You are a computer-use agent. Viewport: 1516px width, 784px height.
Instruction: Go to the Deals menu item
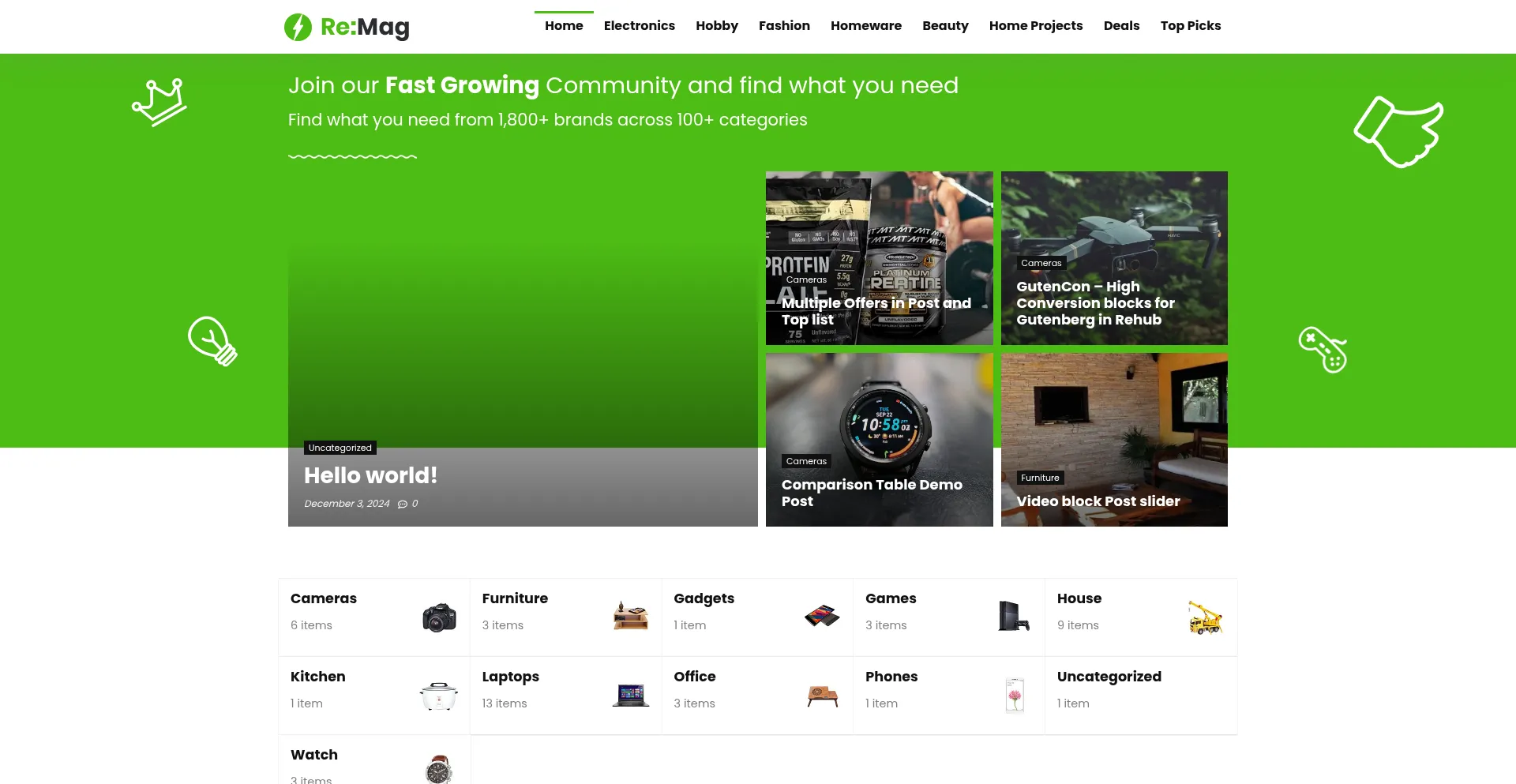pos(1121,26)
